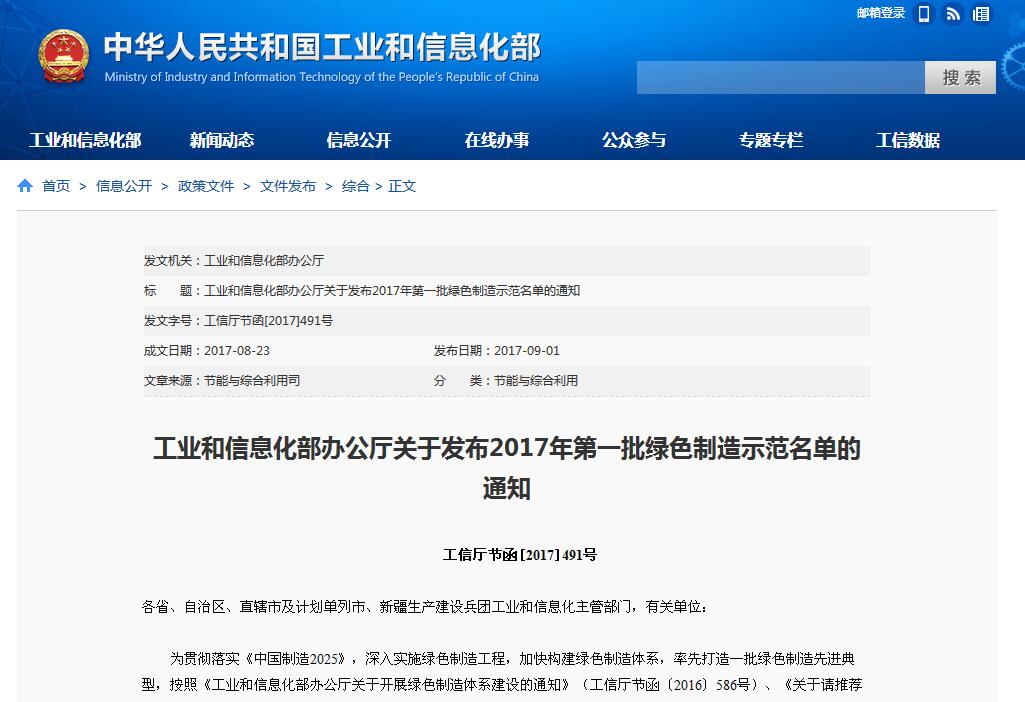Click 文件发布 breadcrumb link
Image resolution: width=1025 pixels, height=702 pixels.
(288, 186)
